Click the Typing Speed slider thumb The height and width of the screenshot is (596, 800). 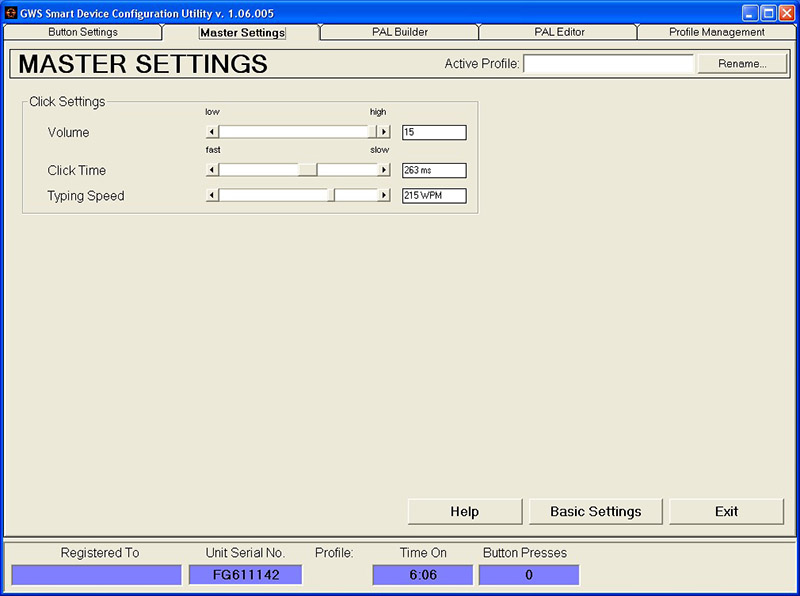(x=331, y=195)
